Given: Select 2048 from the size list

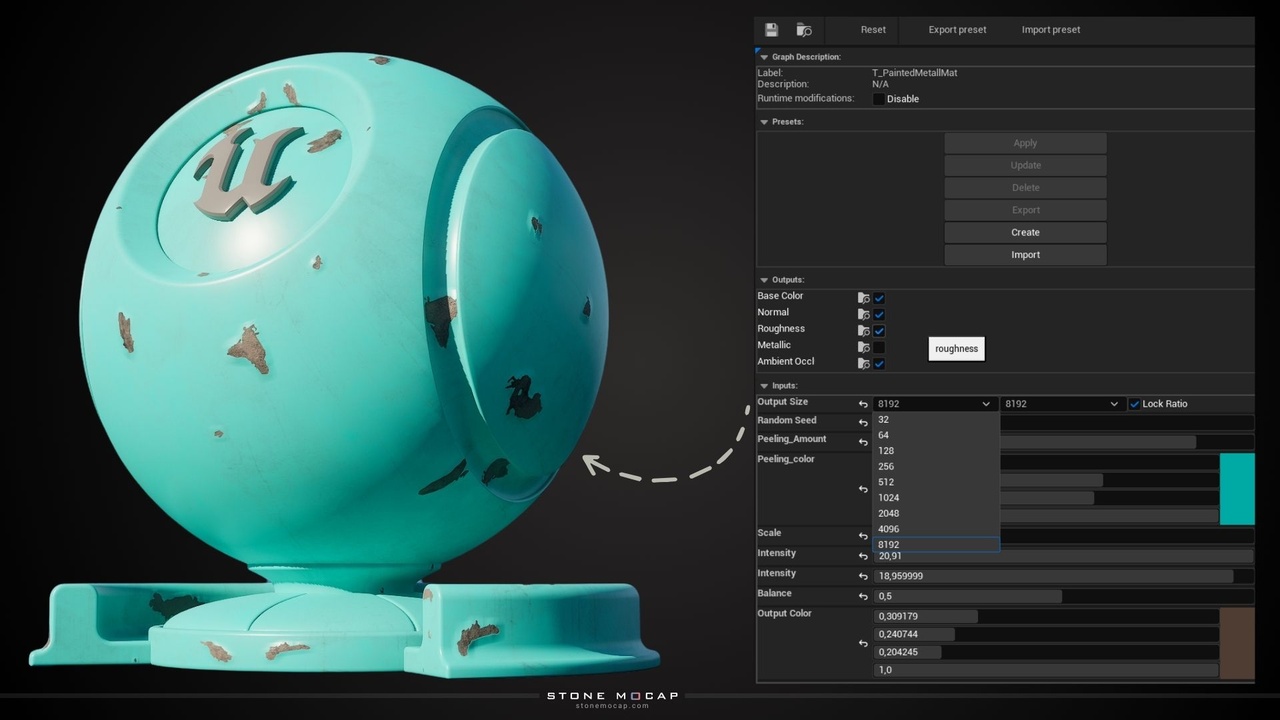Looking at the screenshot, I should [x=888, y=513].
